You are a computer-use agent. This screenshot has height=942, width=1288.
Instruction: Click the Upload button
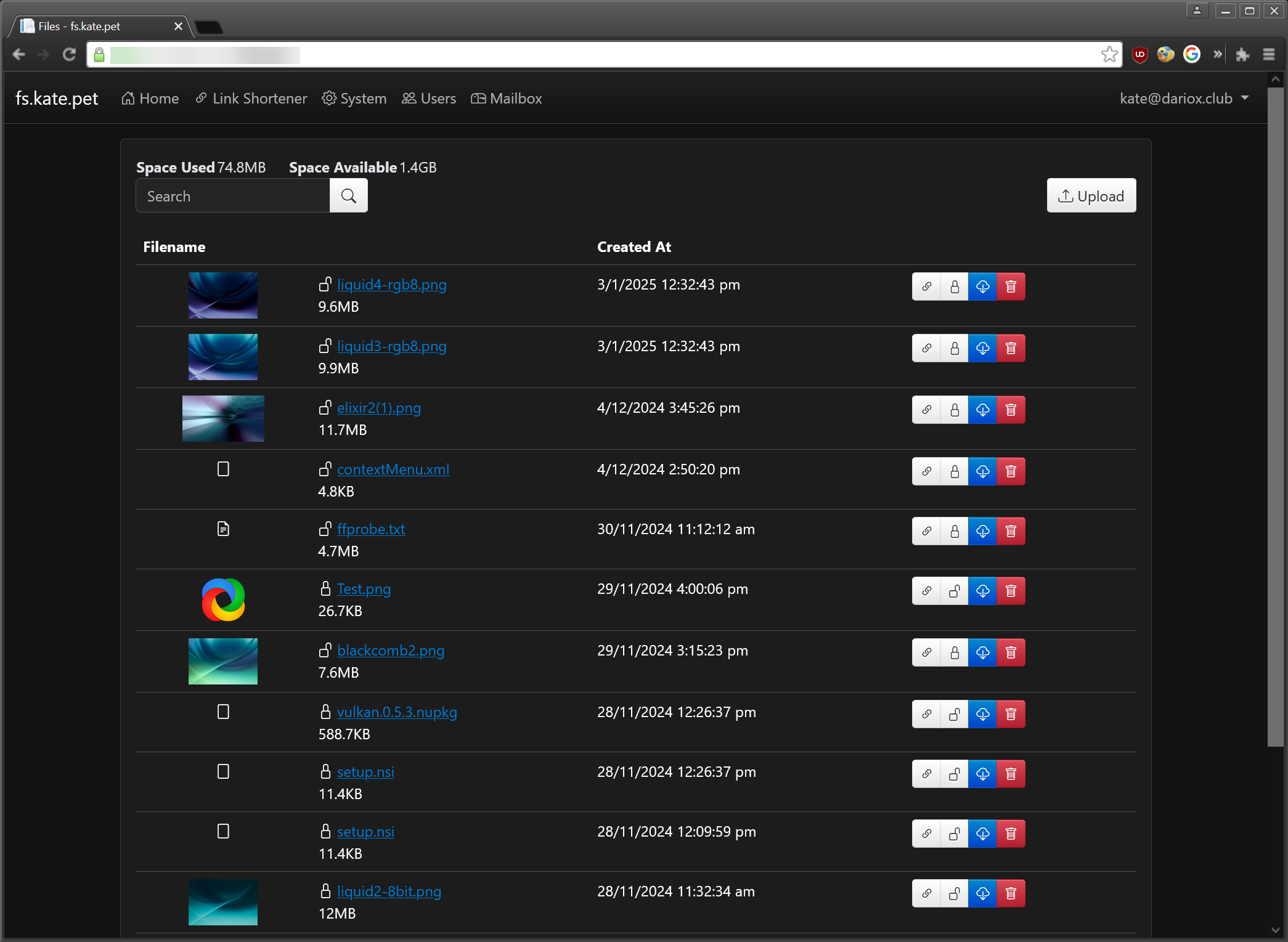click(1091, 196)
